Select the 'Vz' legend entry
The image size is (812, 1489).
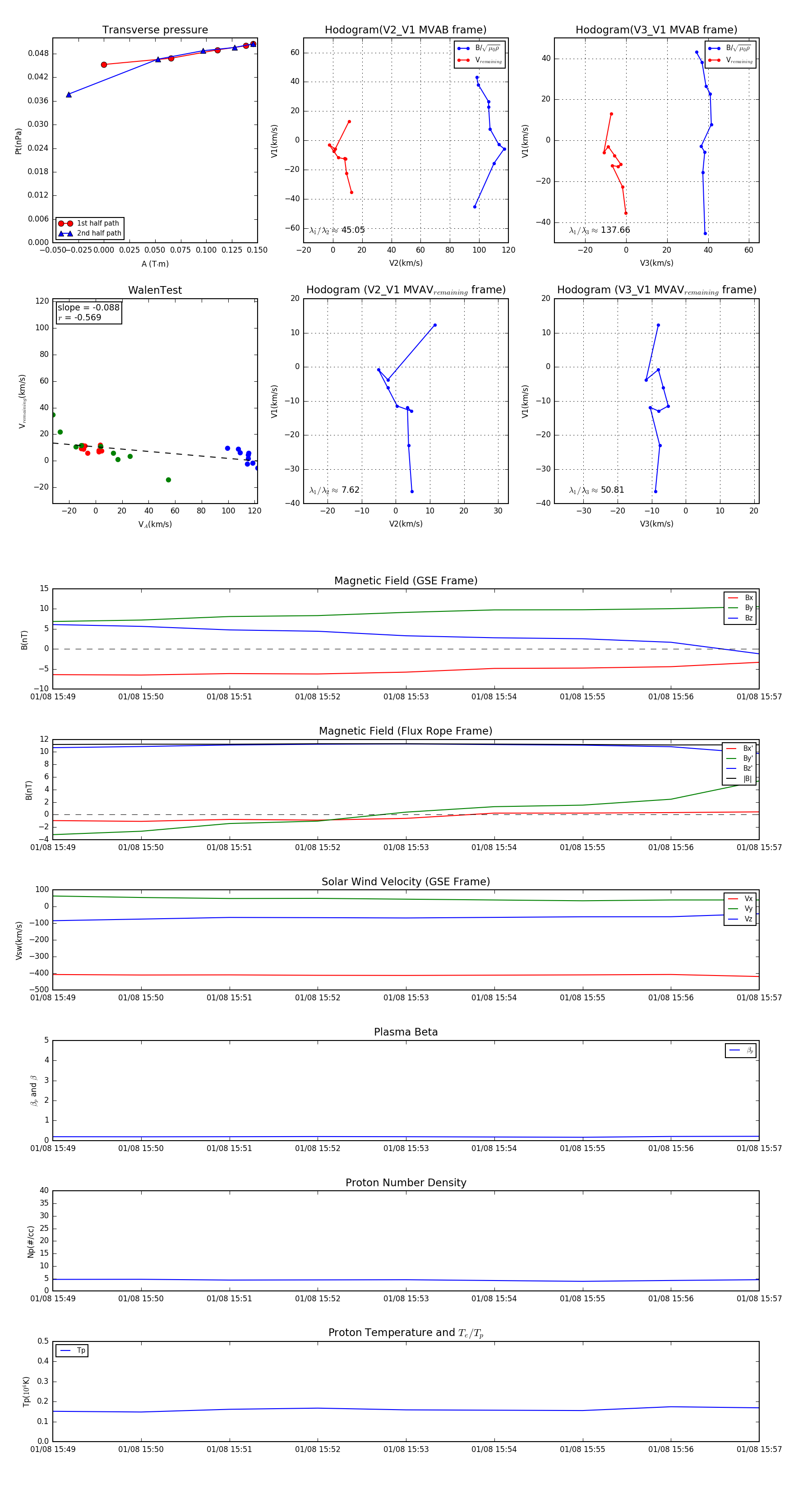(x=740, y=919)
